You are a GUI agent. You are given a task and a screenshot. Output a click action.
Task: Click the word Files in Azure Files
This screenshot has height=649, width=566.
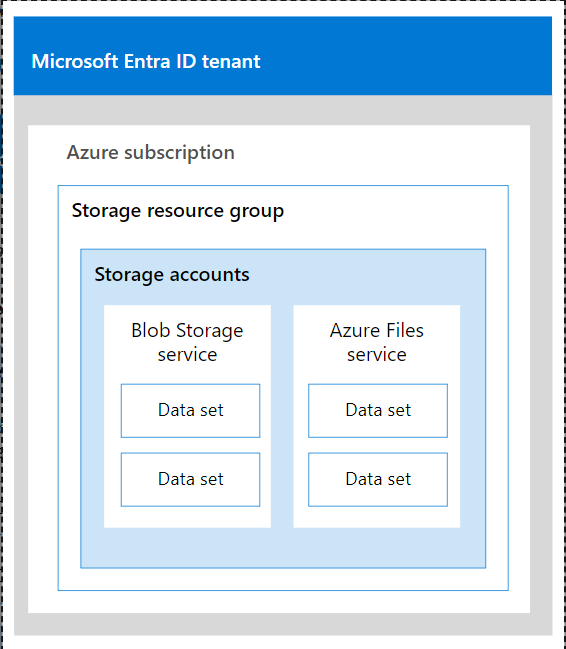405,330
